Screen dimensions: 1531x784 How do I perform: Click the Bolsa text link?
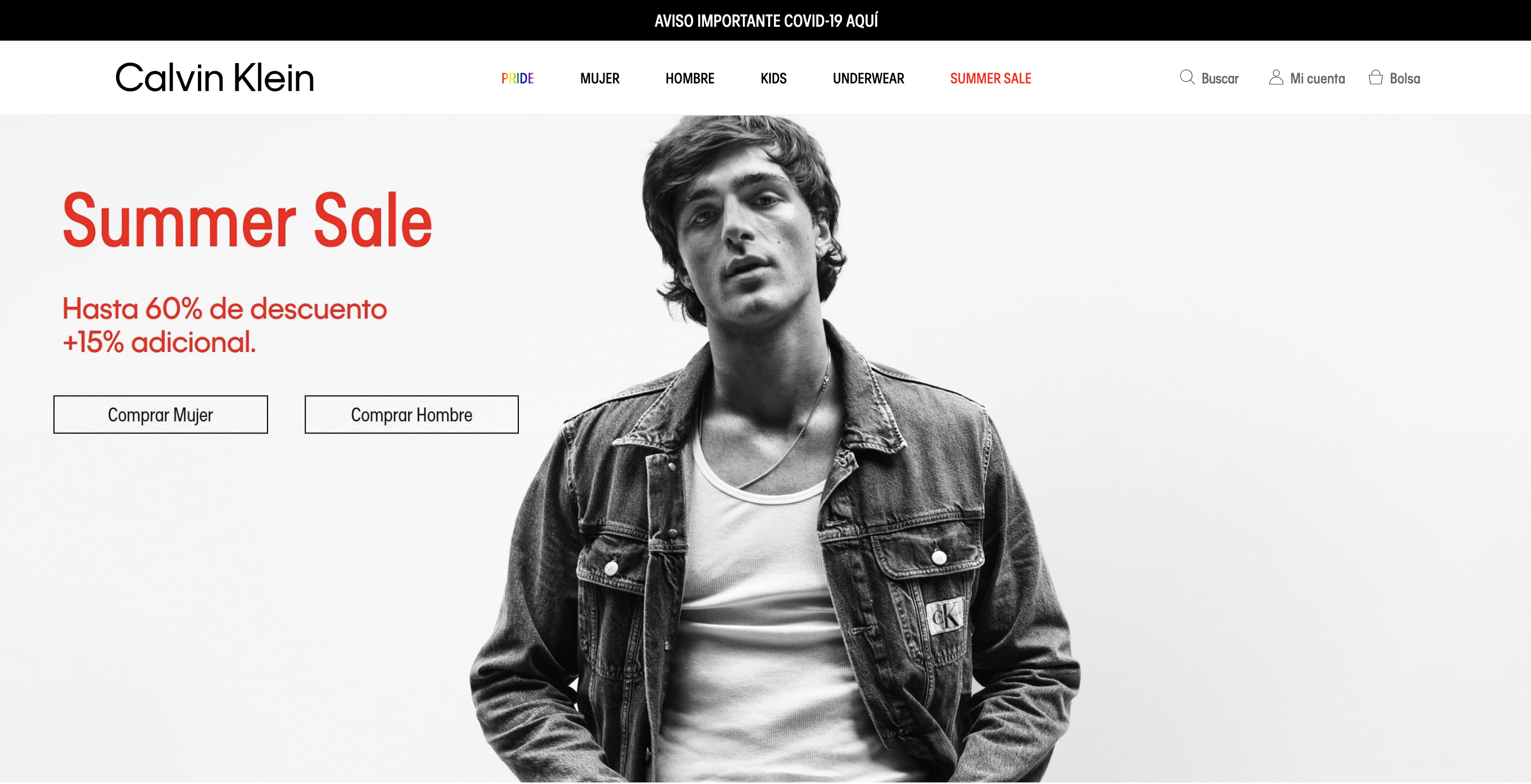coord(1404,79)
